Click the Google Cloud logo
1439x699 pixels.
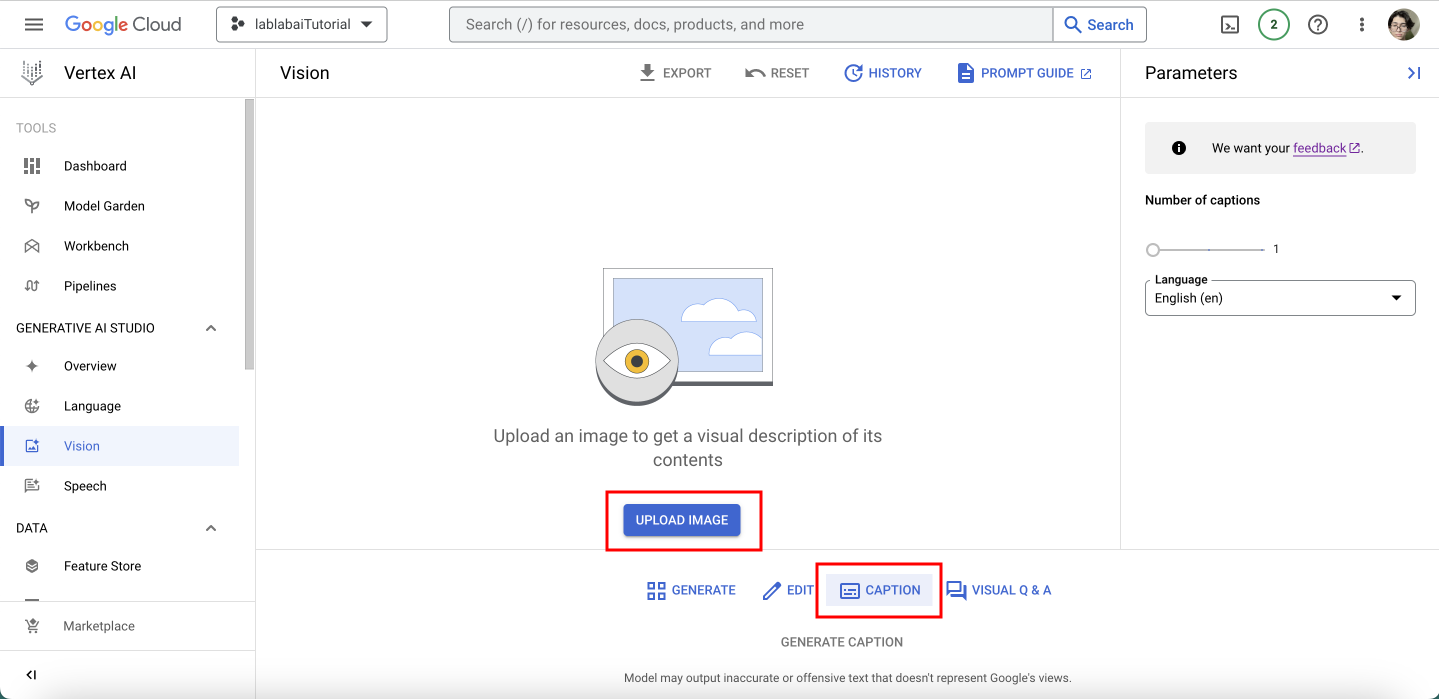point(123,25)
